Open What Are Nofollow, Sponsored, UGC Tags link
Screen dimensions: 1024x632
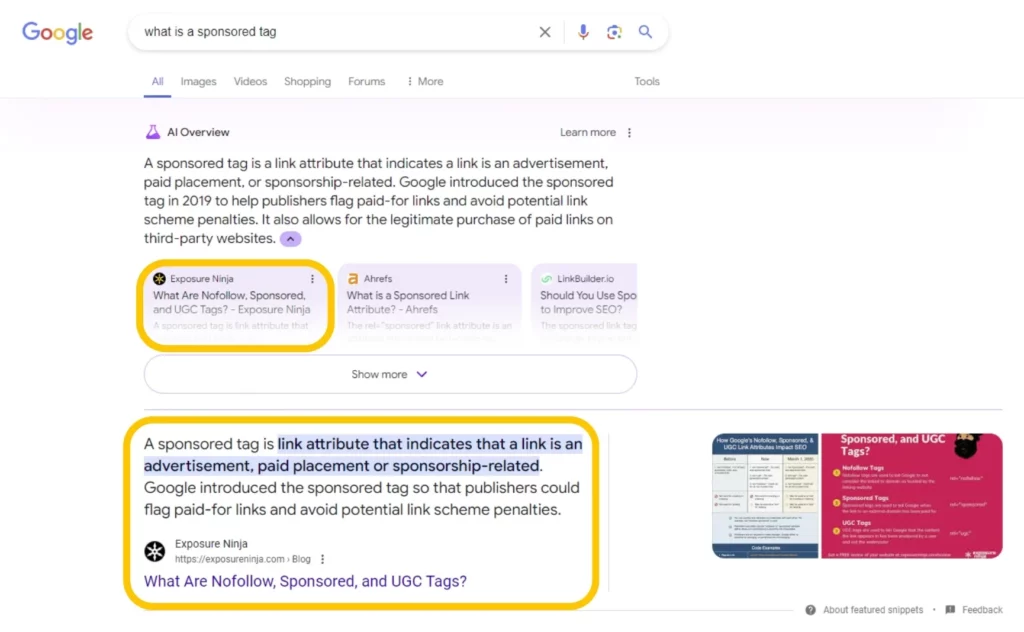pos(305,581)
